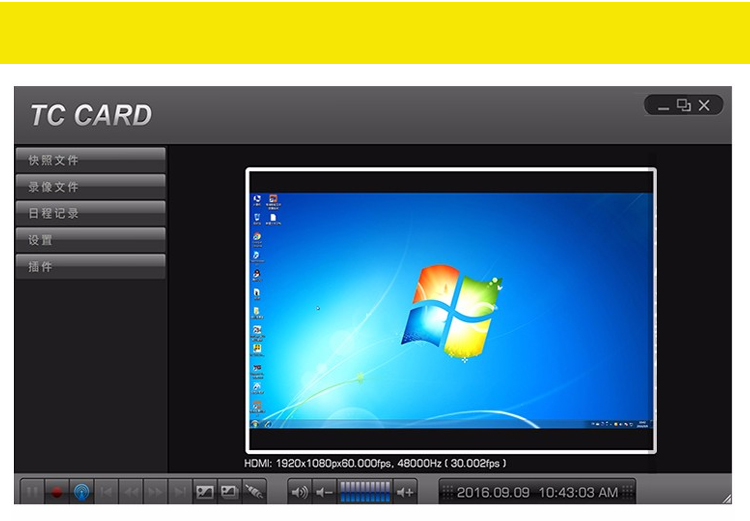Set the level on the blue volume meter

[365, 492]
